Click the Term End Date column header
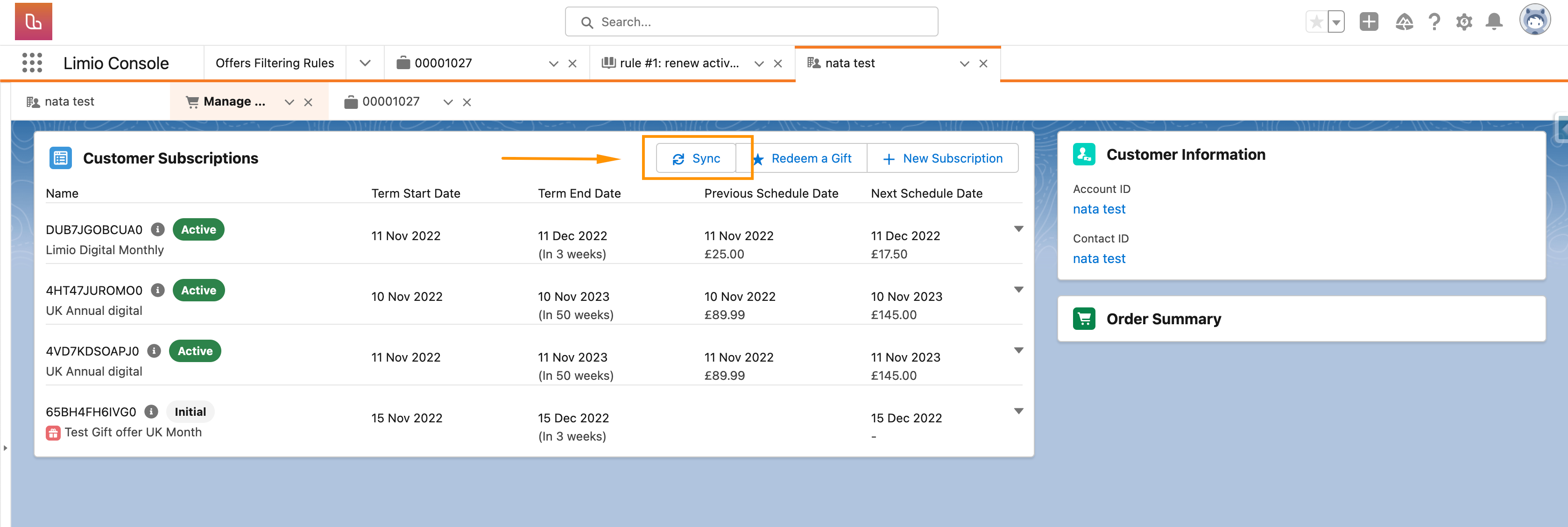This screenshot has width=1568, height=527. (579, 193)
